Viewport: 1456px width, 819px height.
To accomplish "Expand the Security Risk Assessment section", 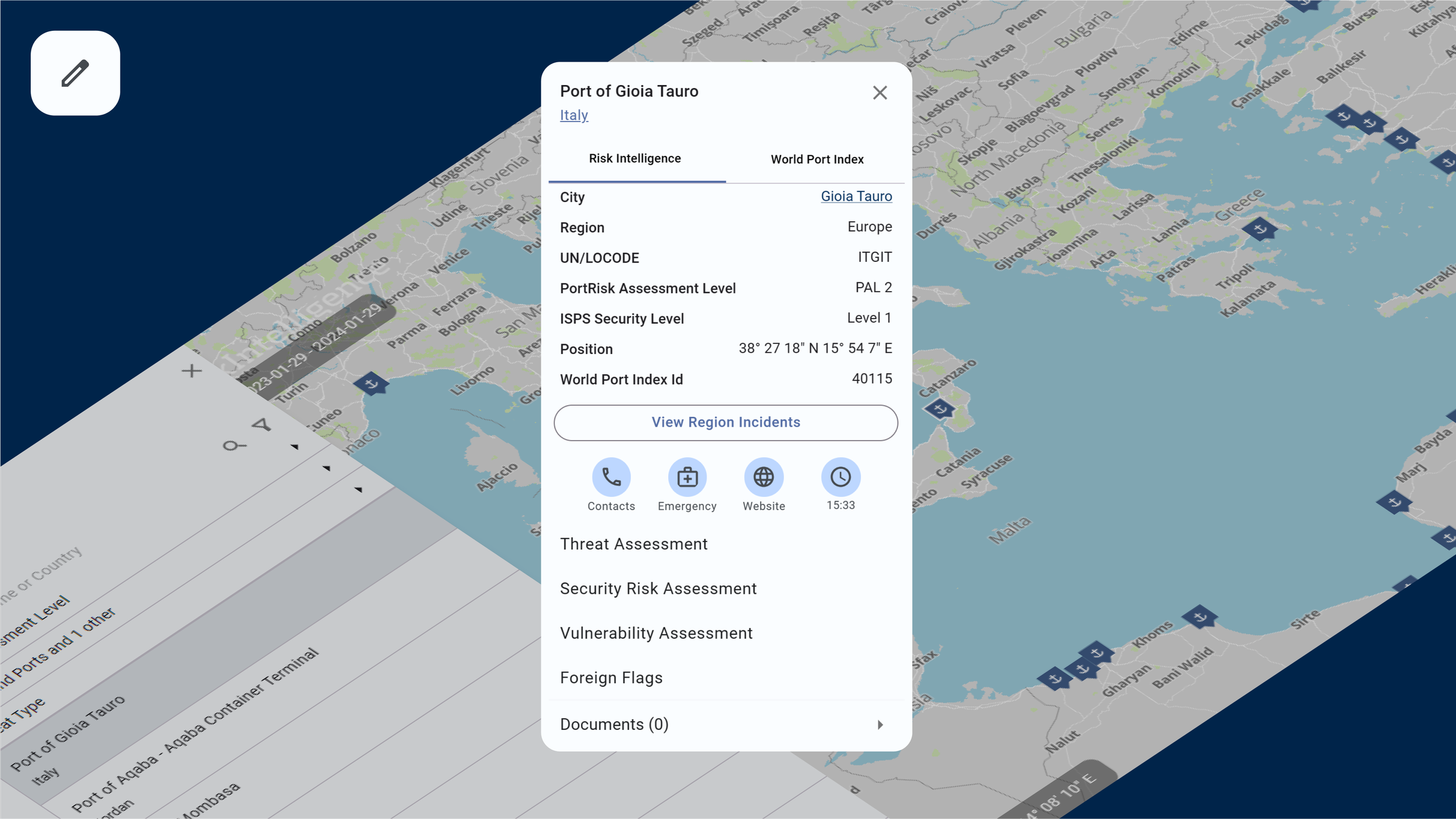I will (x=658, y=588).
